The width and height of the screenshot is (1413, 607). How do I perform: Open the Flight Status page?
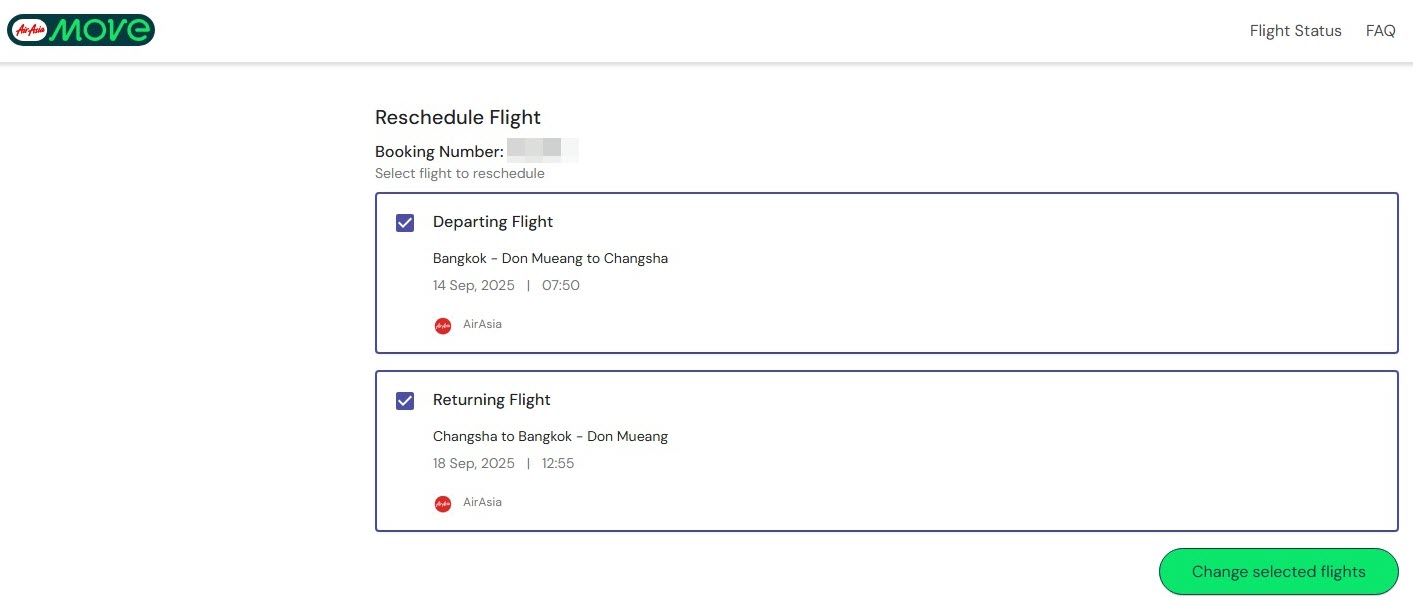tap(1295, 31)
